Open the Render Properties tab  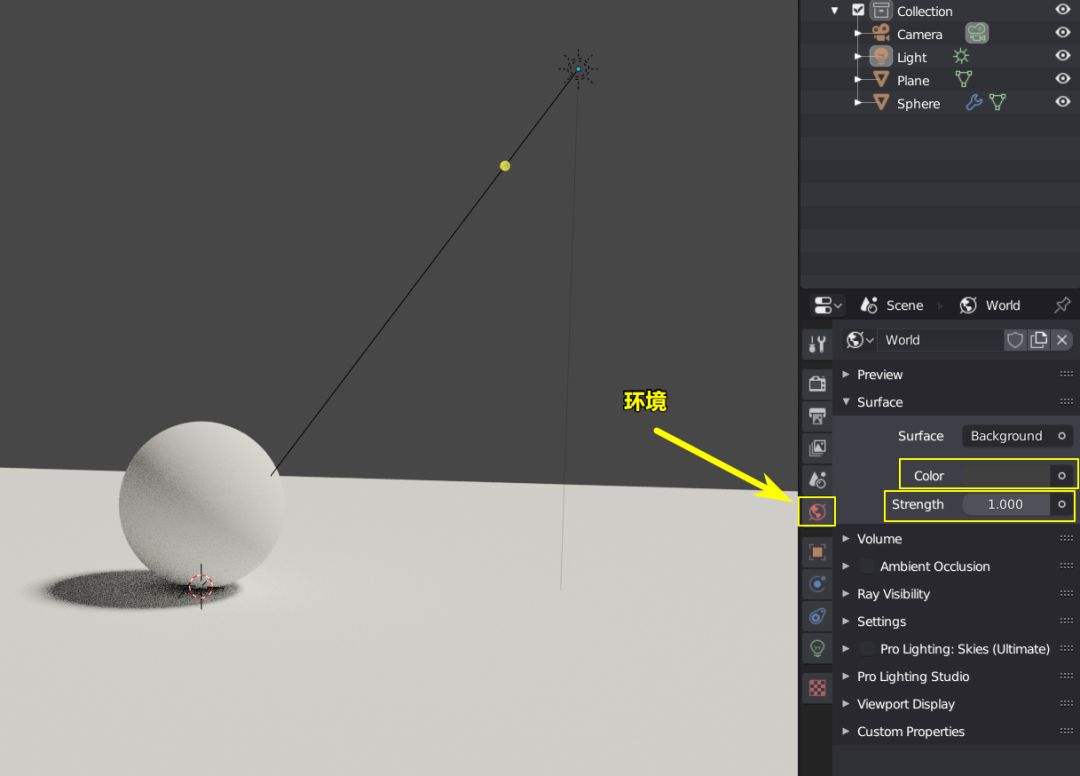817,383
